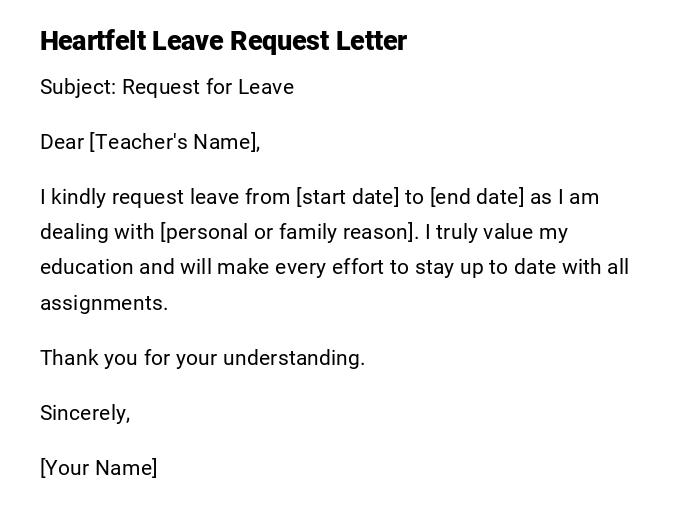Click the word "Dear" in the greeting
The height and width of the screenshot is (530, 700).
(x=62, y=142)
